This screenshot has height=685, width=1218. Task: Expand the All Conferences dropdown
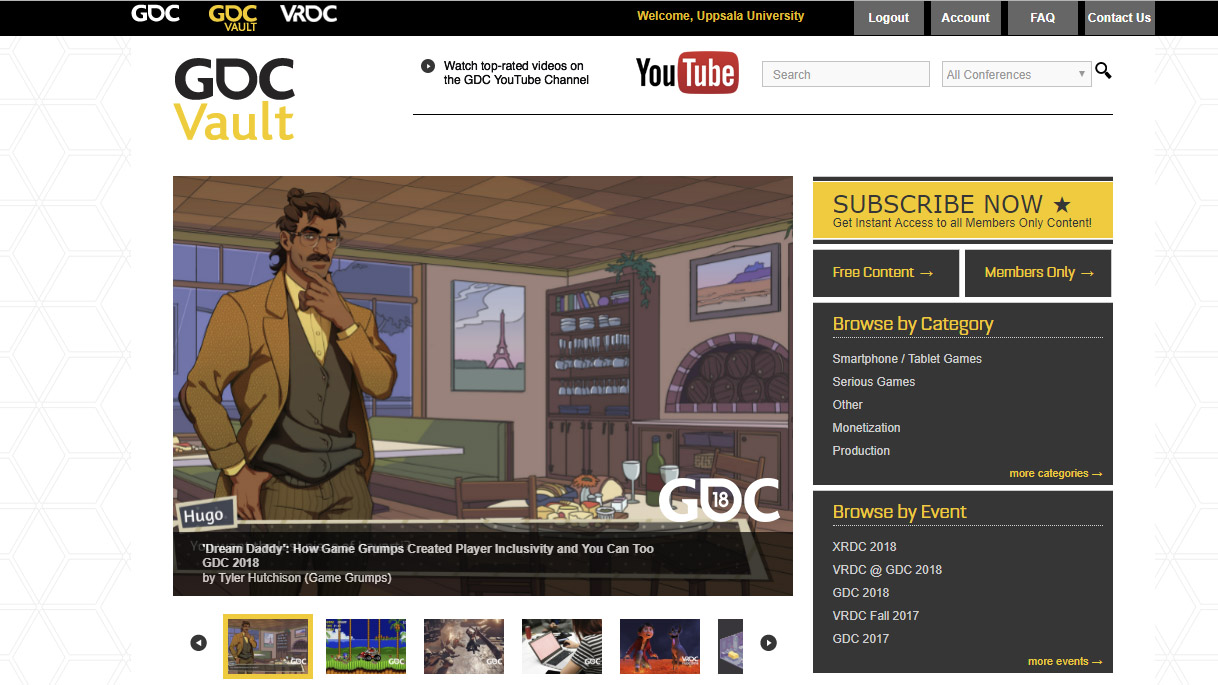pos(1016,74)
